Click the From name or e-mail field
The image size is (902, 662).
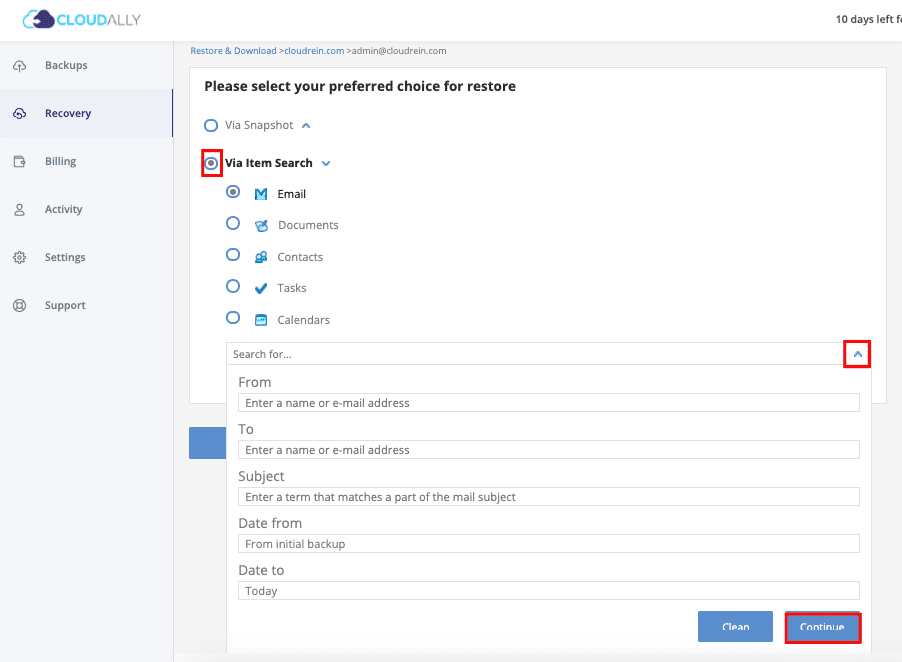549,403
